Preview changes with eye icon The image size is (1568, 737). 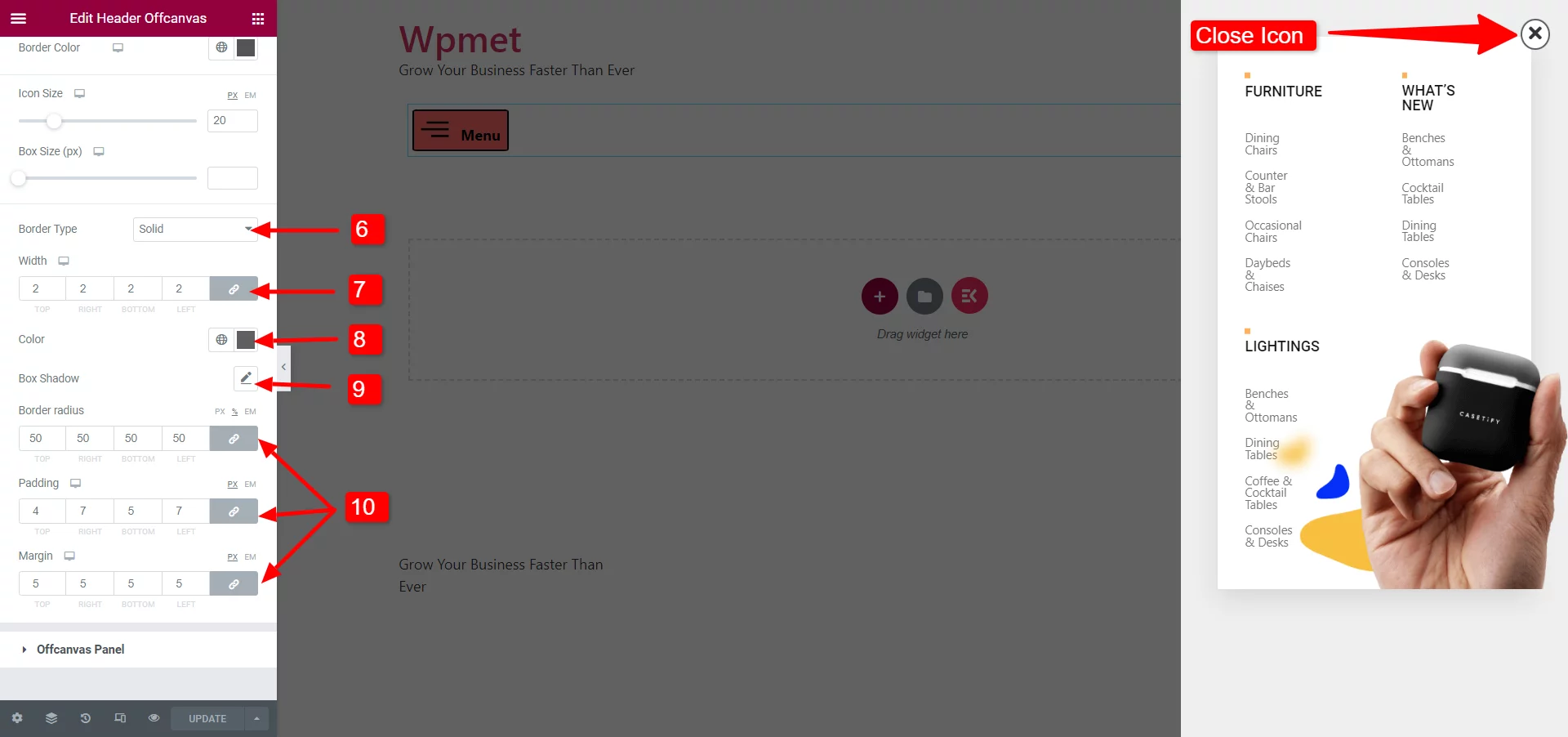(154, 718)
